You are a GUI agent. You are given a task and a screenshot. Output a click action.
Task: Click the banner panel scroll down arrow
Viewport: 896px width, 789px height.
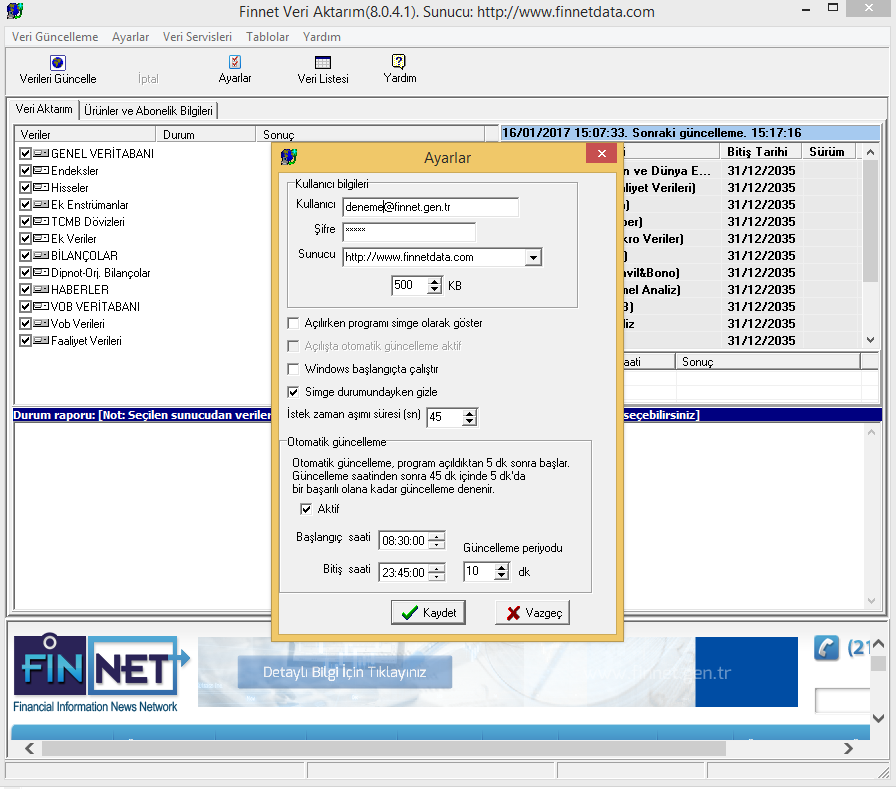(878, 718)
